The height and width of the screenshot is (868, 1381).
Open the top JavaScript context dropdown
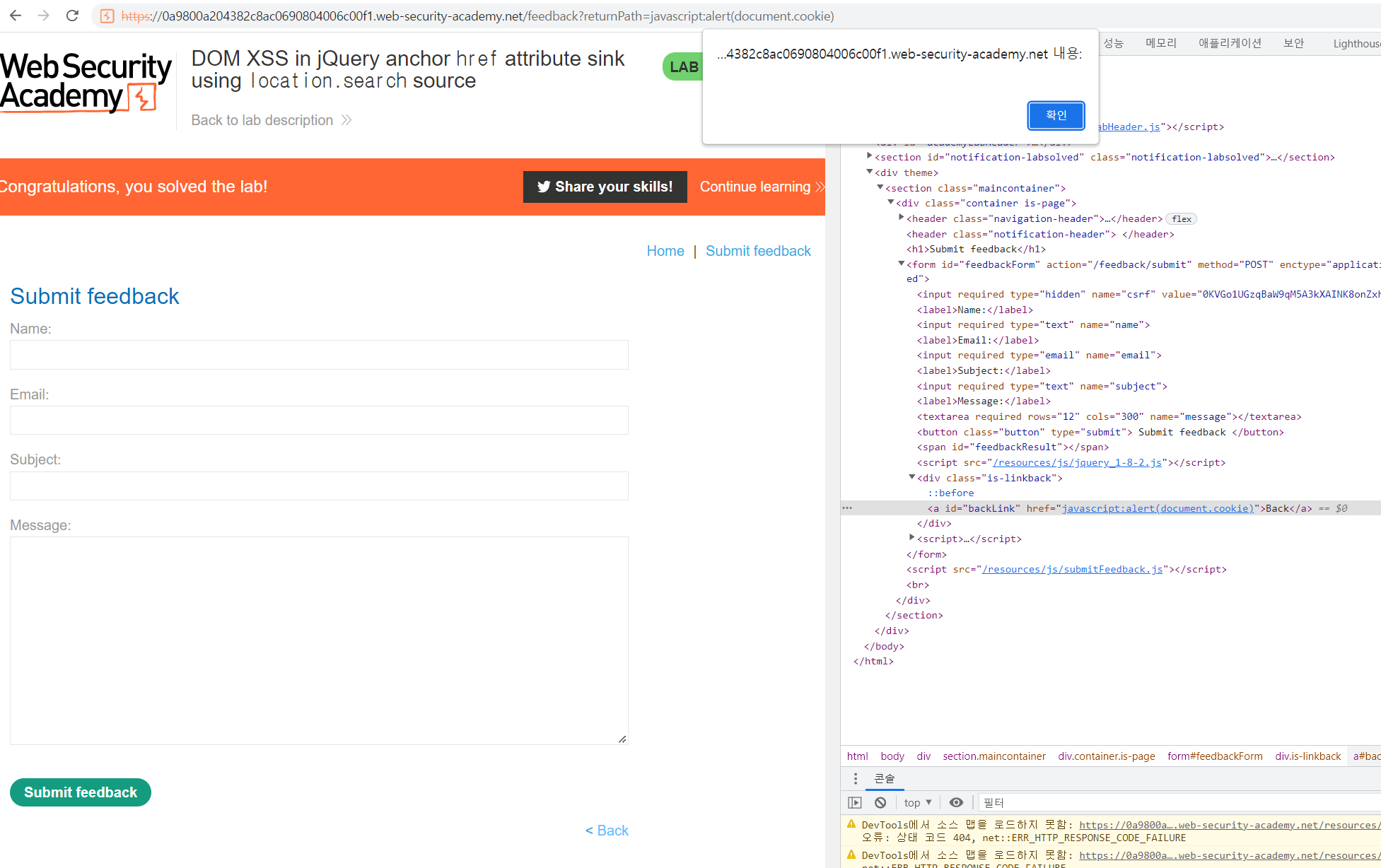coord(918,802)
